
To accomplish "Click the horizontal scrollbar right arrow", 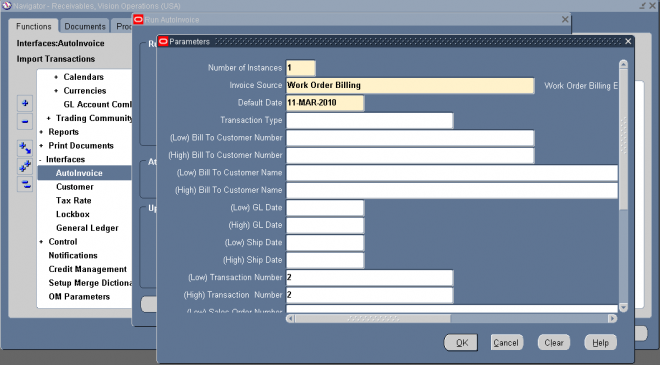I will [613, 319].
